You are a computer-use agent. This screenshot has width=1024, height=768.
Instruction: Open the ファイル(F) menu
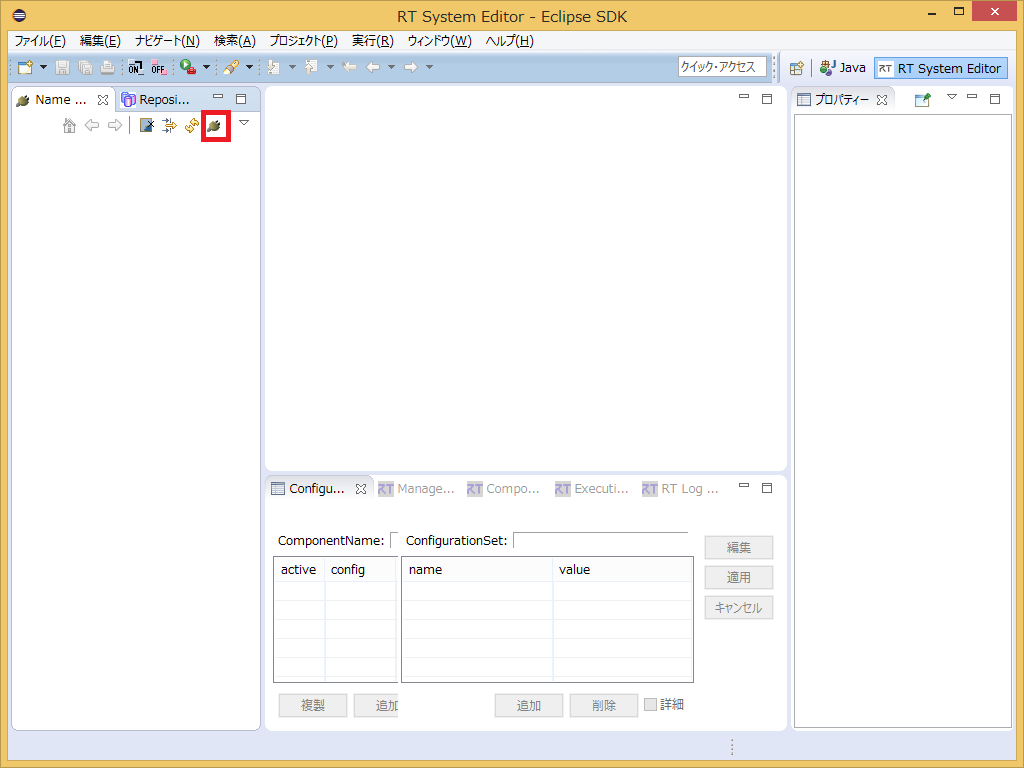[x=40, y=40]
